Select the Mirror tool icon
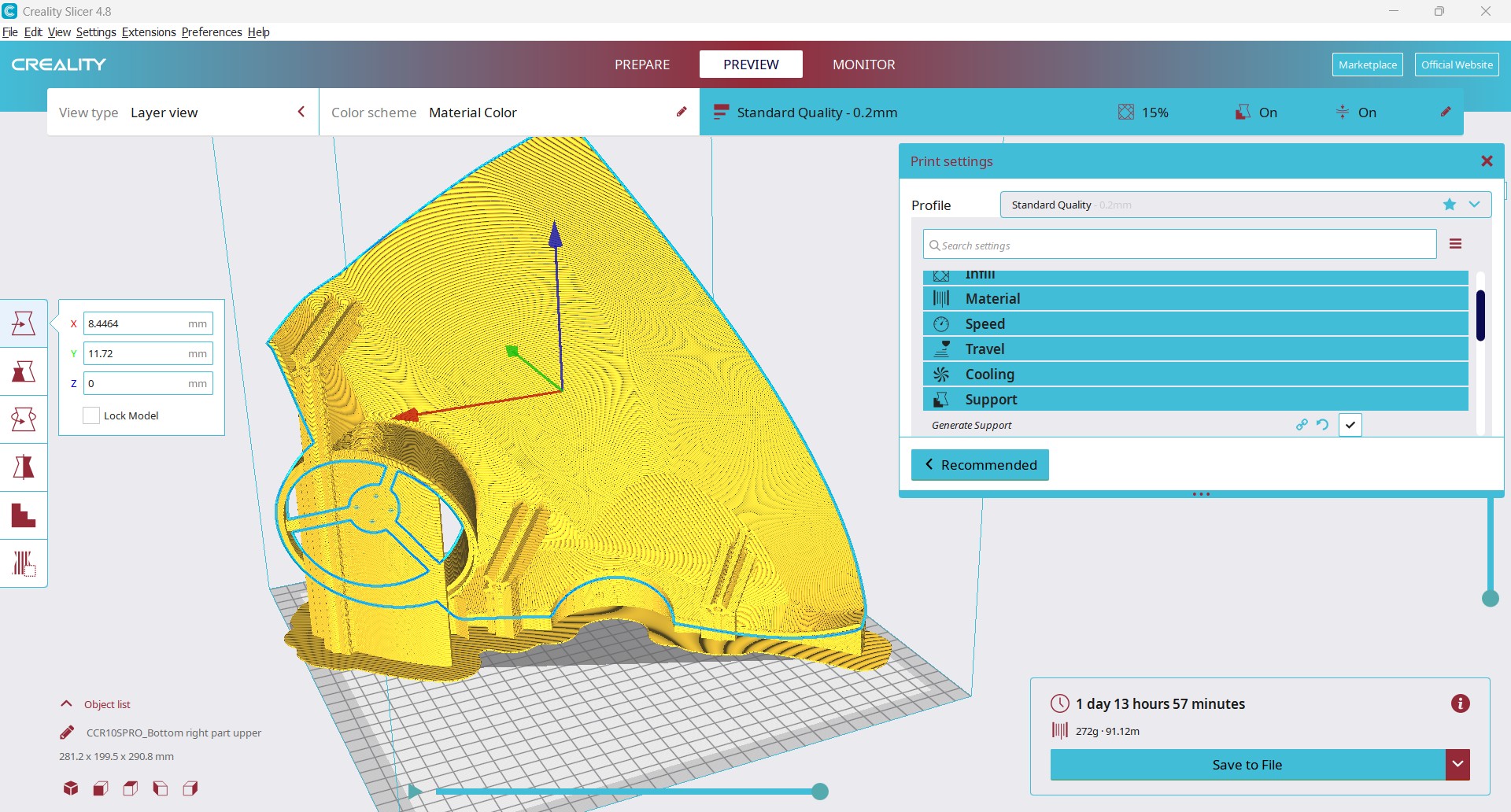This screenshot has width=1511, height=812. [24, 467]
